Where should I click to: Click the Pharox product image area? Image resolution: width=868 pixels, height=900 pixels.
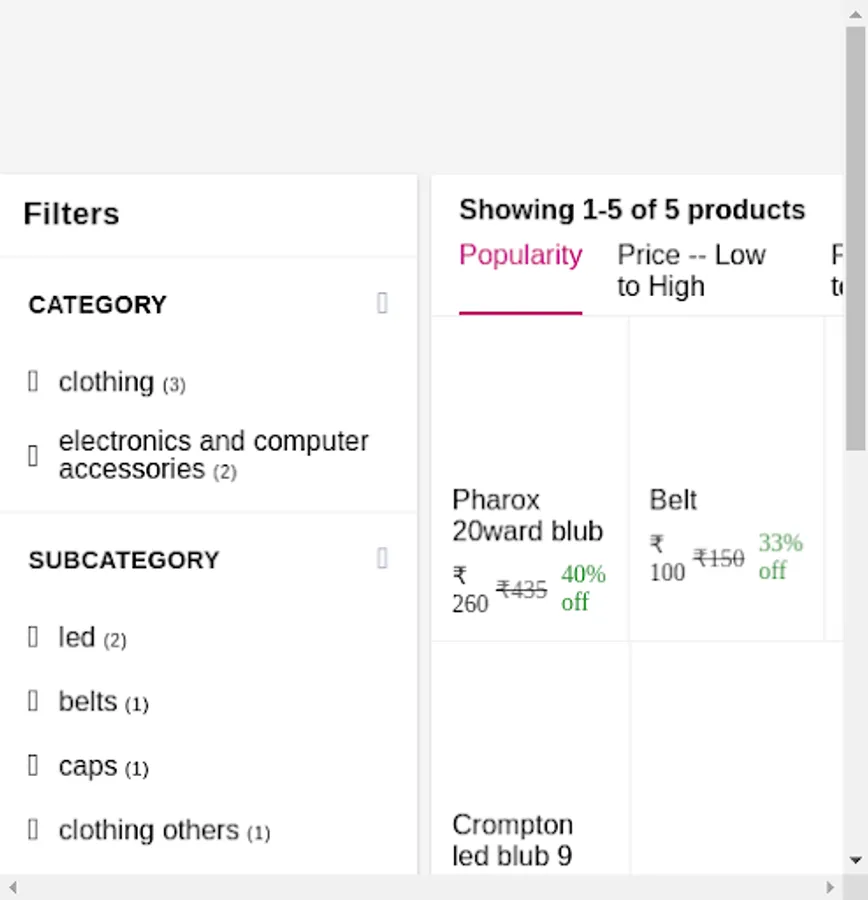click(530, 400)
